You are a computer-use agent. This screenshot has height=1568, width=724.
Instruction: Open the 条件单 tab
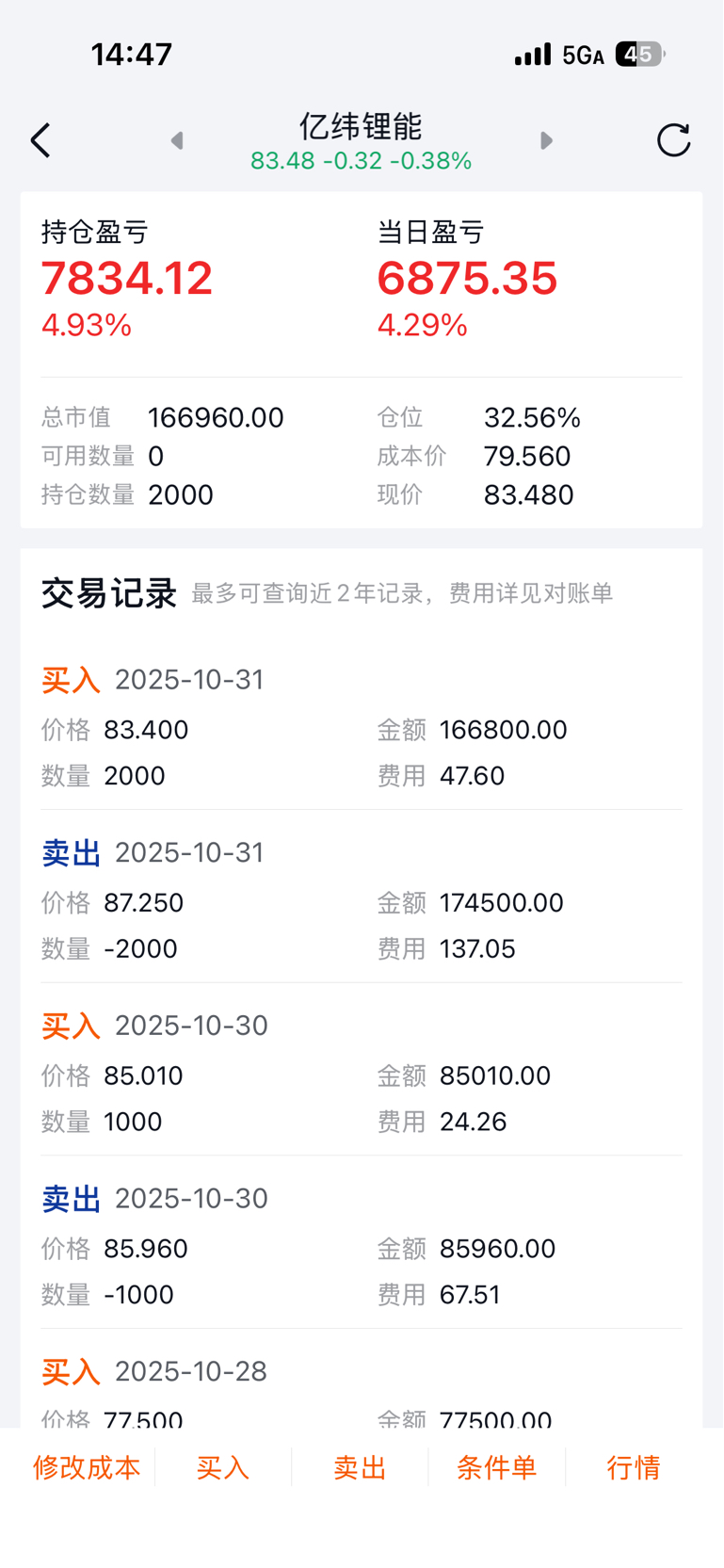click(496, 1467)
